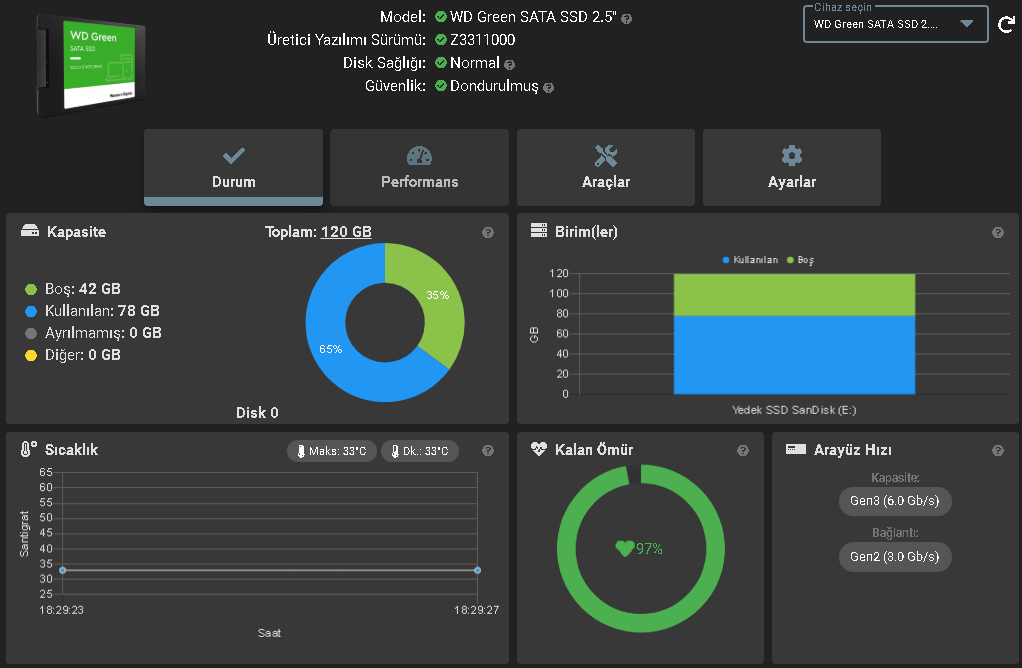Click the Yedek SSD SanDisk (E:) label

[794, 410]
